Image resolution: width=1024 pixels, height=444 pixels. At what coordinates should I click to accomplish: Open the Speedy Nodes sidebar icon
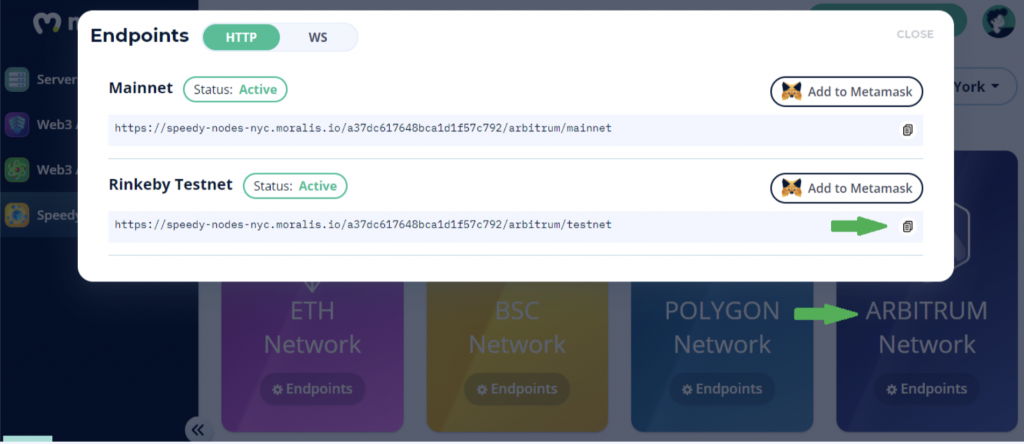coord(16,215)
